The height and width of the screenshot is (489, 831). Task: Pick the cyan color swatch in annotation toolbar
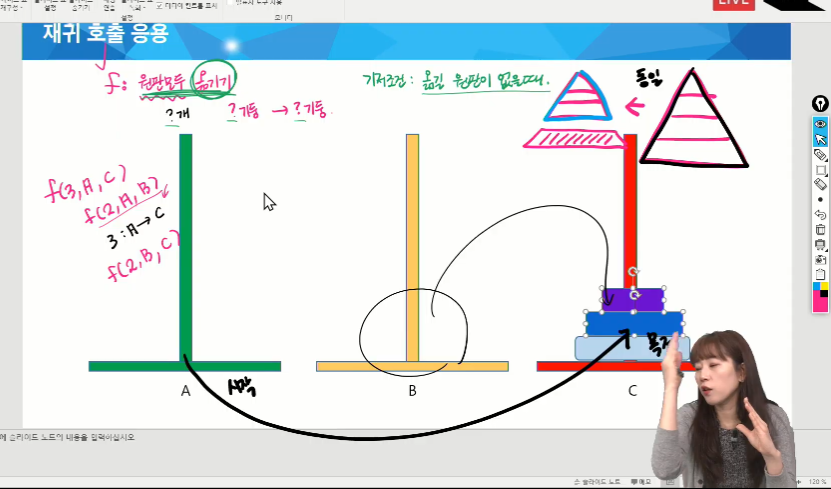point(817,286)
